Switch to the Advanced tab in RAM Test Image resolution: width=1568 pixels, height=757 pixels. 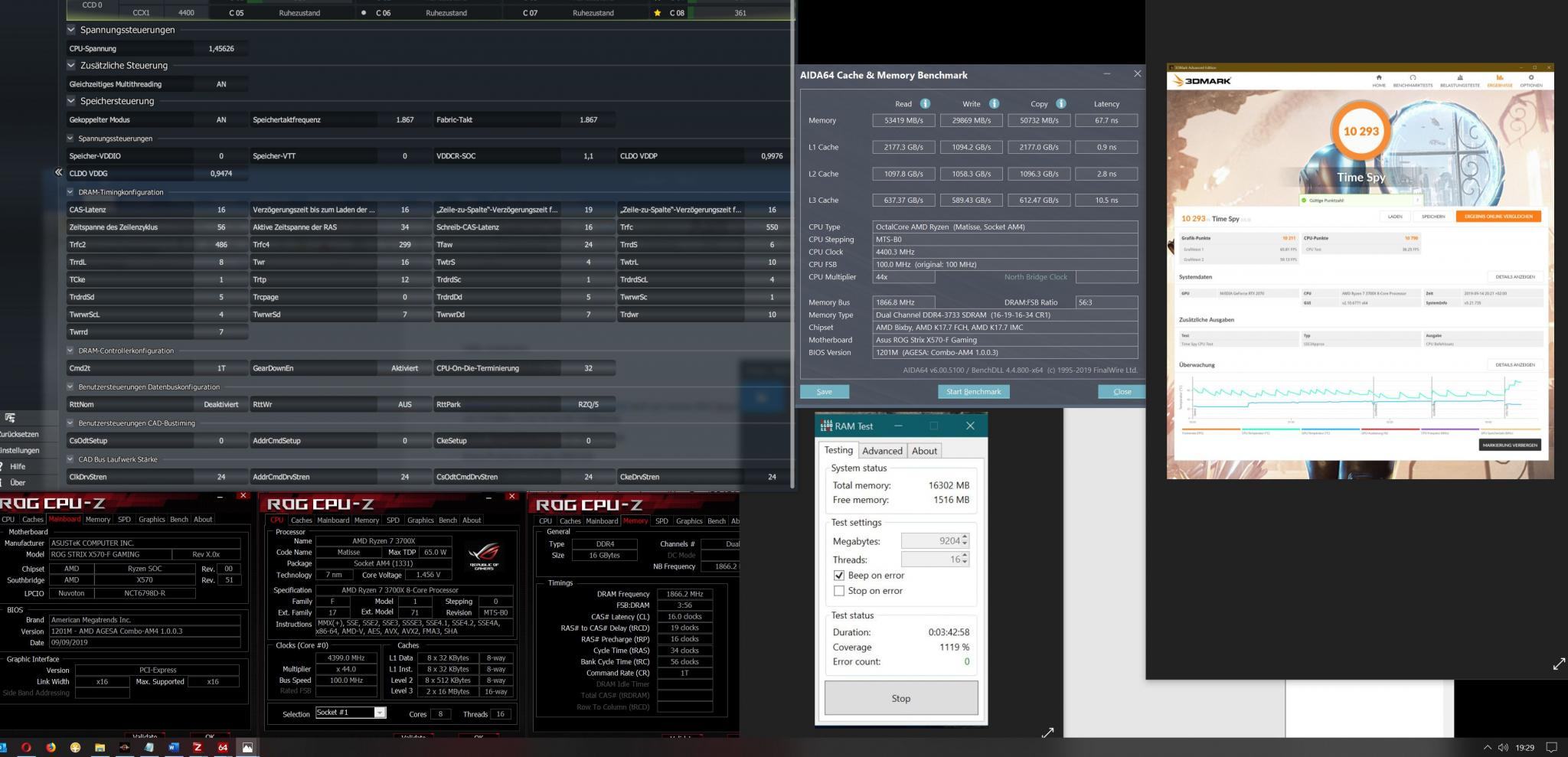coord(882,451)
